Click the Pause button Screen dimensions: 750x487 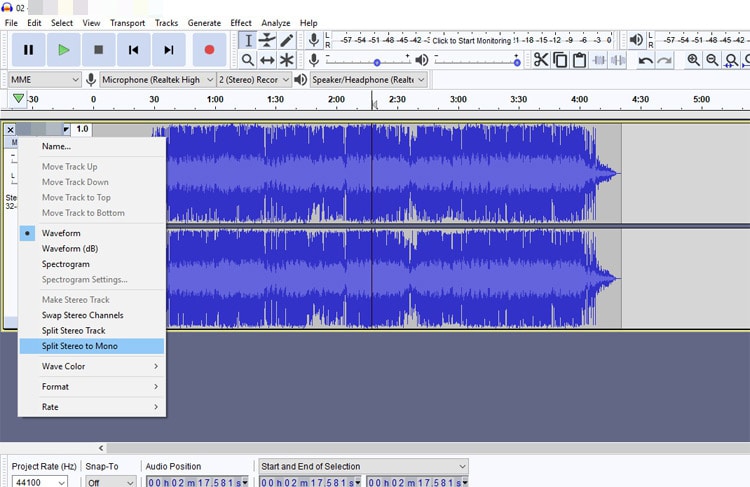pos(29,50)
